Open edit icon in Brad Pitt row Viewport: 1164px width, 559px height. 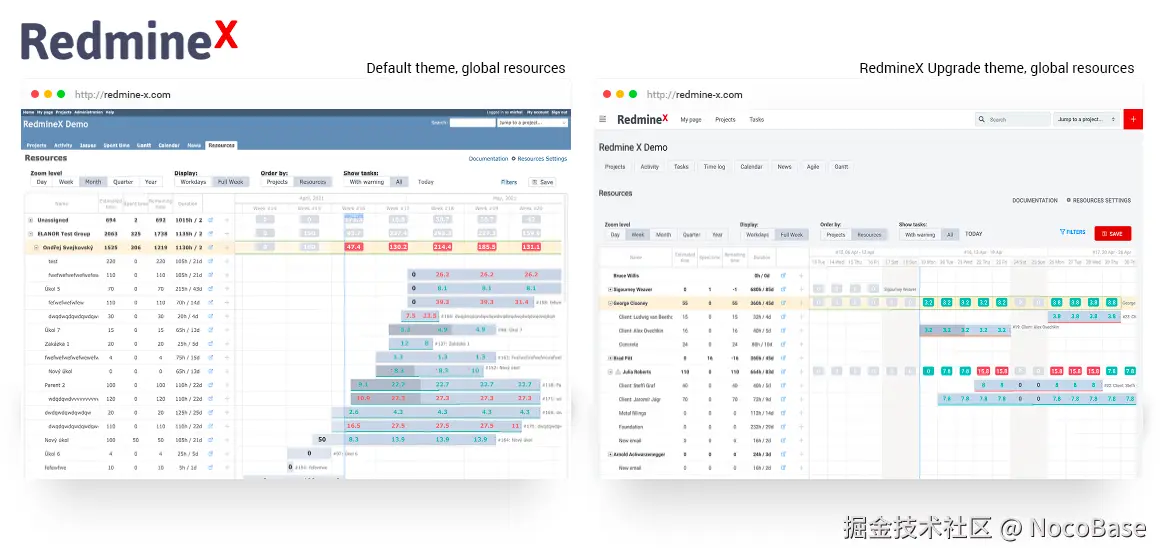(783, 358)
